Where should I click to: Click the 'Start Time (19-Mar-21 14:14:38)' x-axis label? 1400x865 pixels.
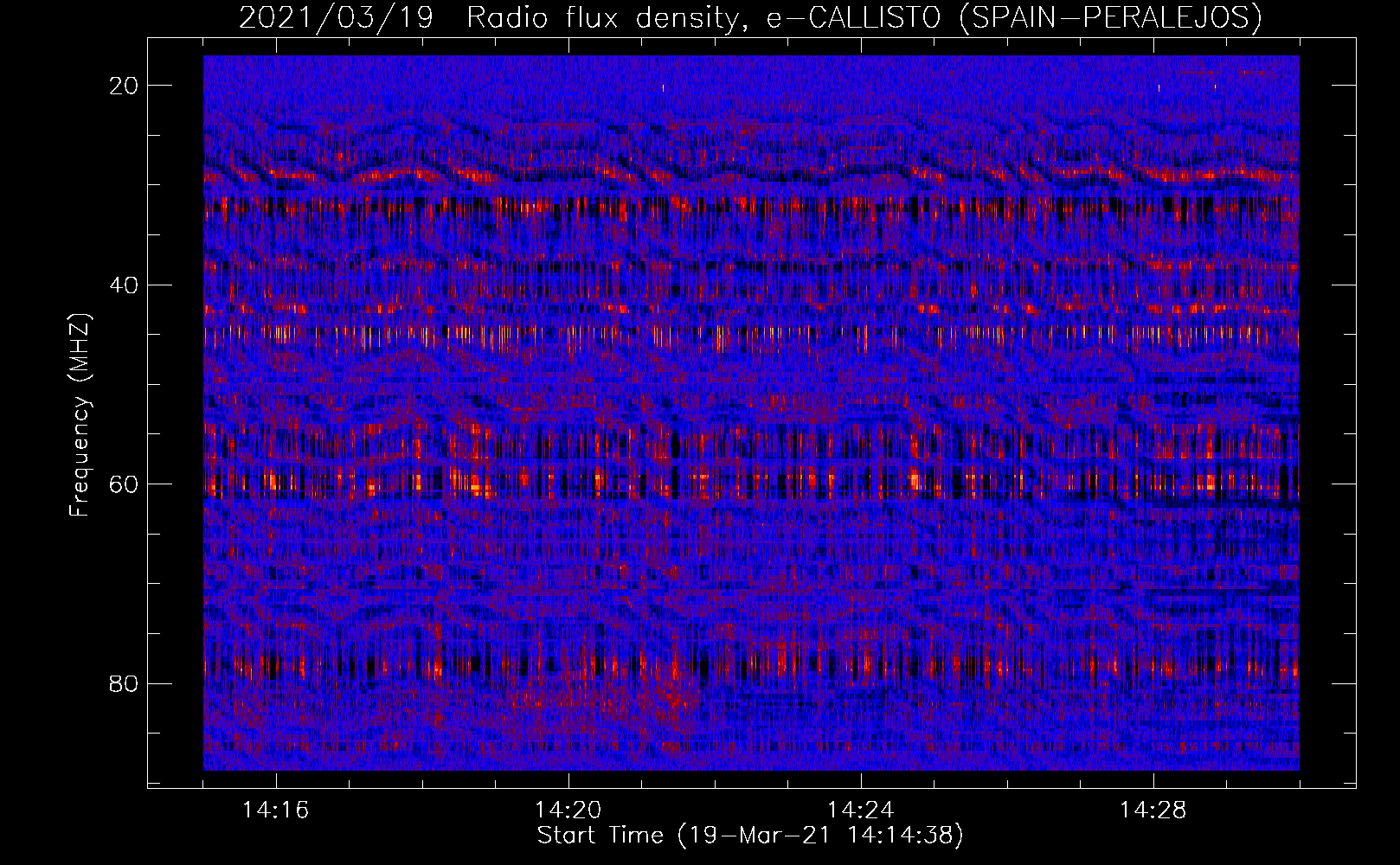(750, 836)
